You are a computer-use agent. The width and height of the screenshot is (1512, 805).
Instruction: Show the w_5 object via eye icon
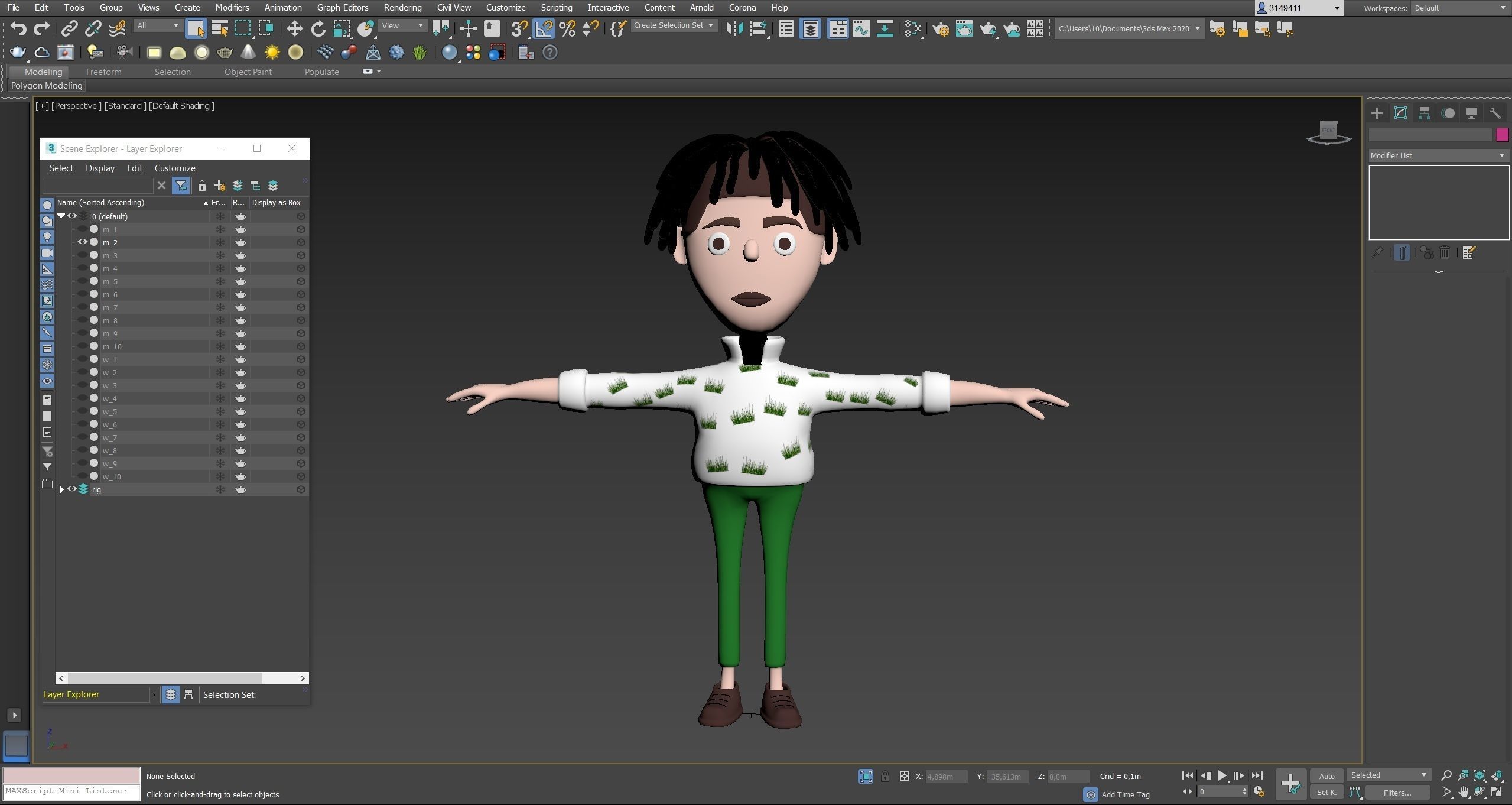(x=82, y=411)
